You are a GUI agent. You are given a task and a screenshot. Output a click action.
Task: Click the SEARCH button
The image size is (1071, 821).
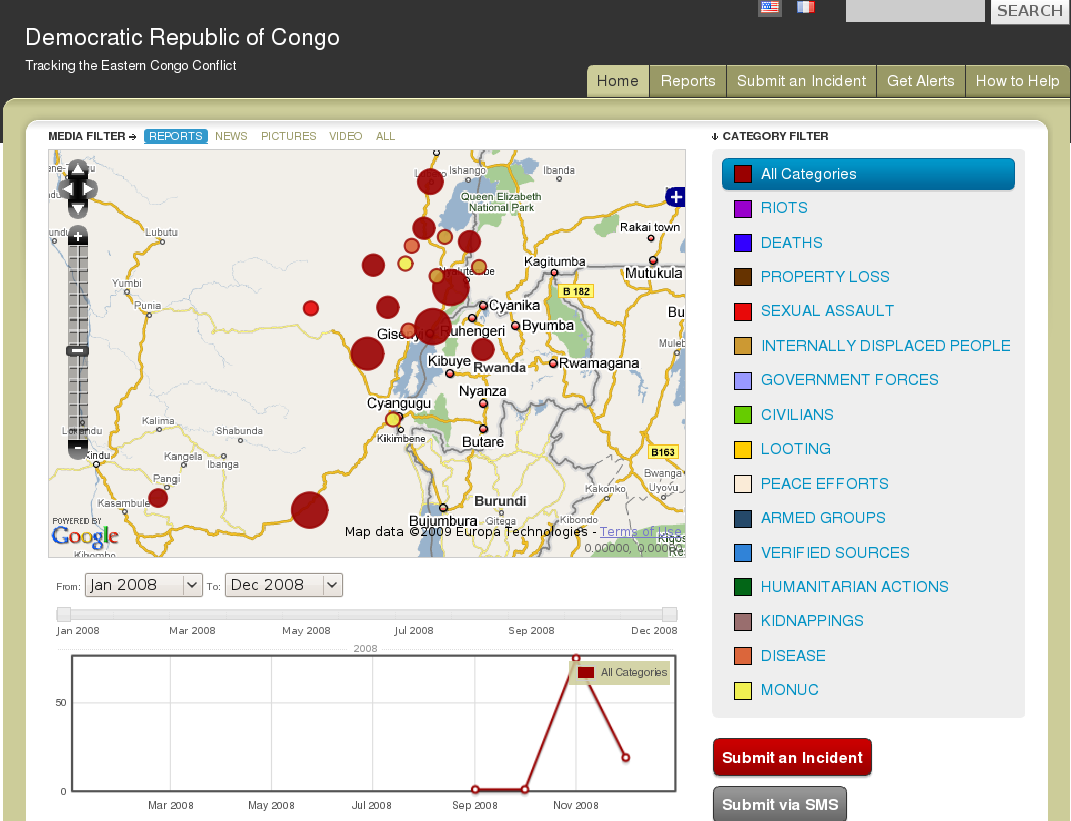(x=1029, y=11)
